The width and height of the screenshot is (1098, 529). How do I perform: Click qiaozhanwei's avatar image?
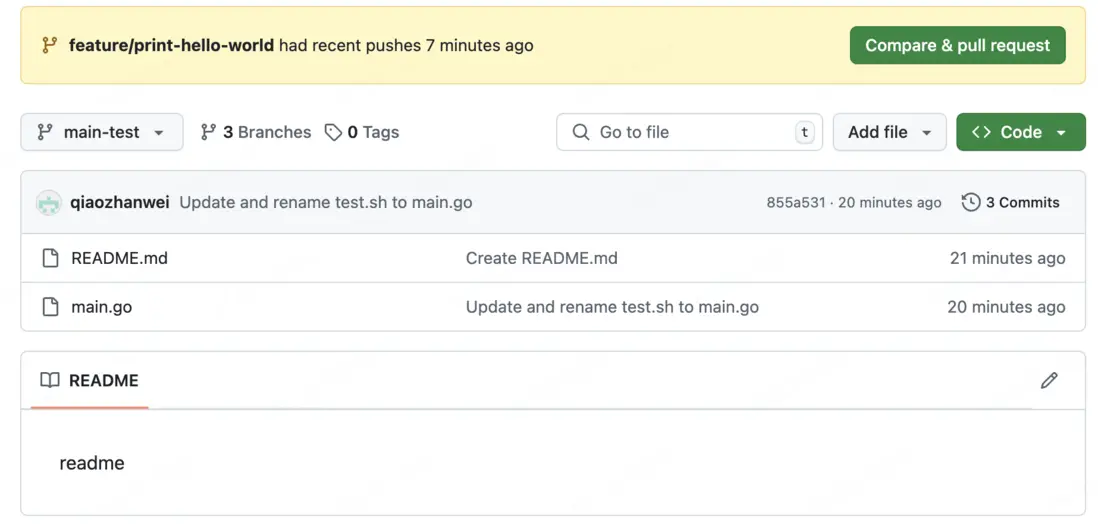pos(49,203)
